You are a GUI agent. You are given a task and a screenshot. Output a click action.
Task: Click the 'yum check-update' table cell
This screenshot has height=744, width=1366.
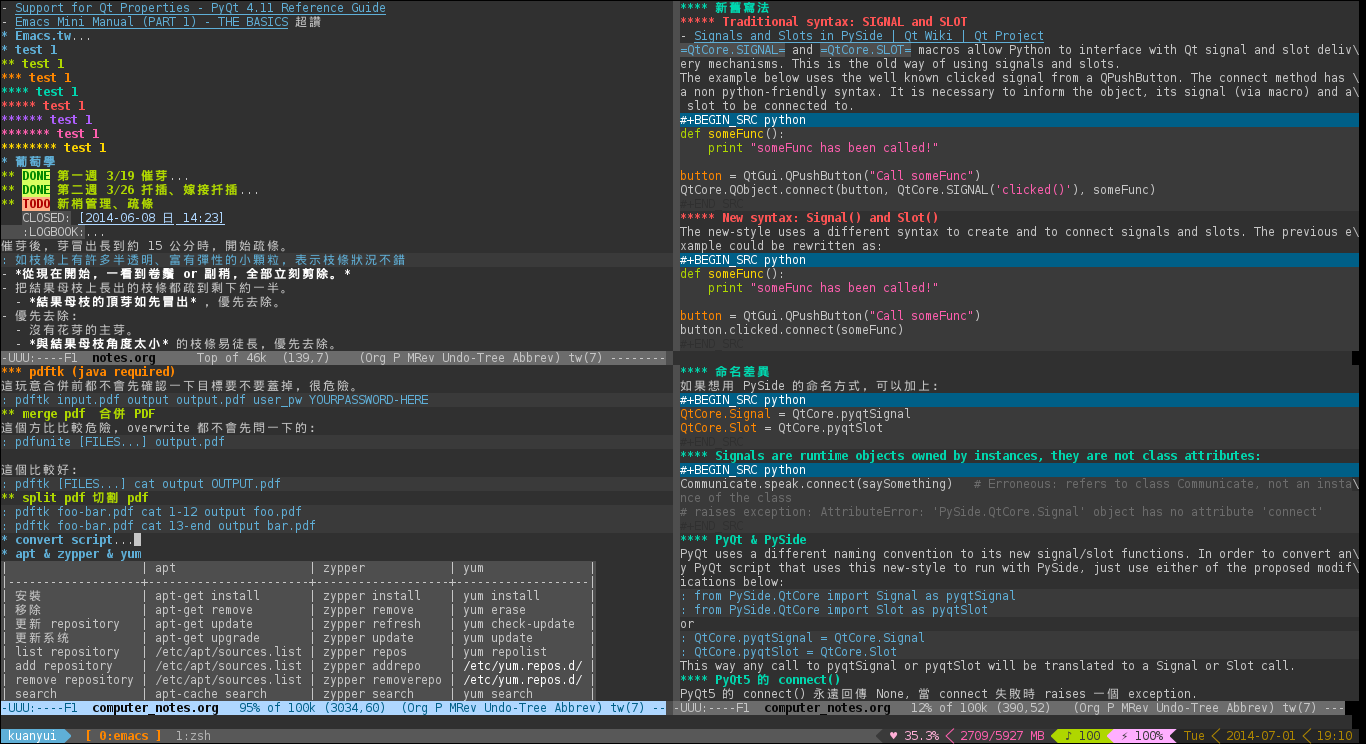click(x=519, y=624)
